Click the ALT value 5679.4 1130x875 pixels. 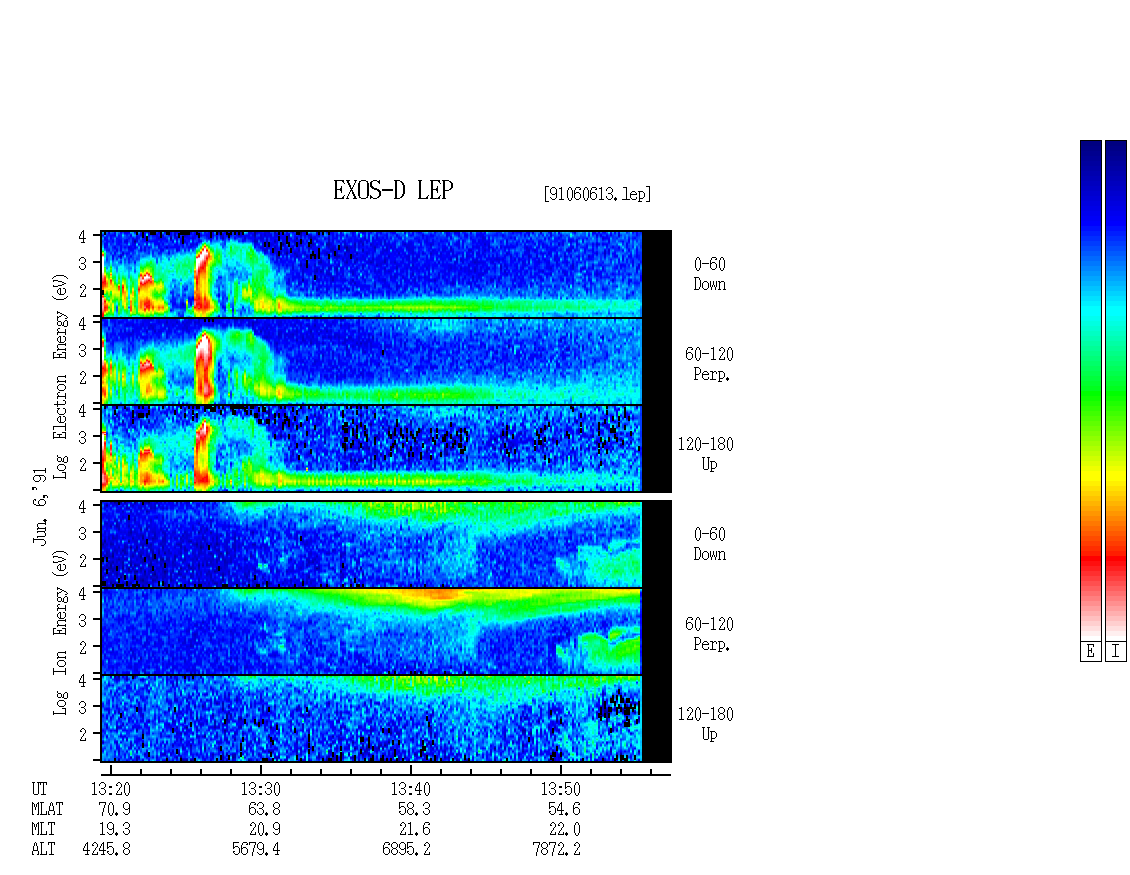tap(257, 850)
